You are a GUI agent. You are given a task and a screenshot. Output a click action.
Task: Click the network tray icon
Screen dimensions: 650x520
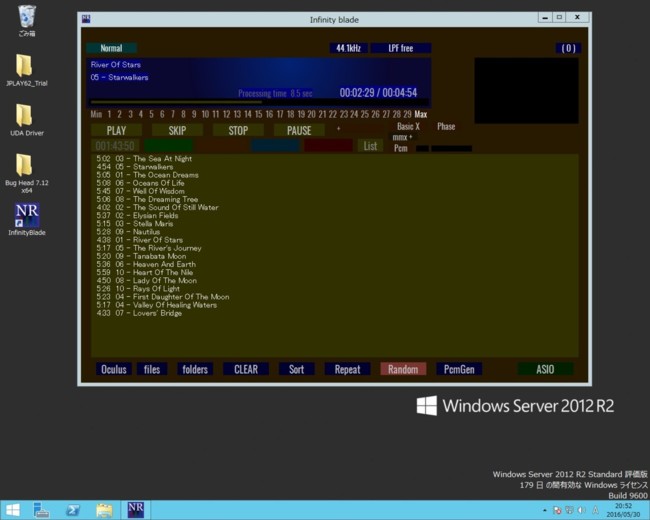pos(570,510)
